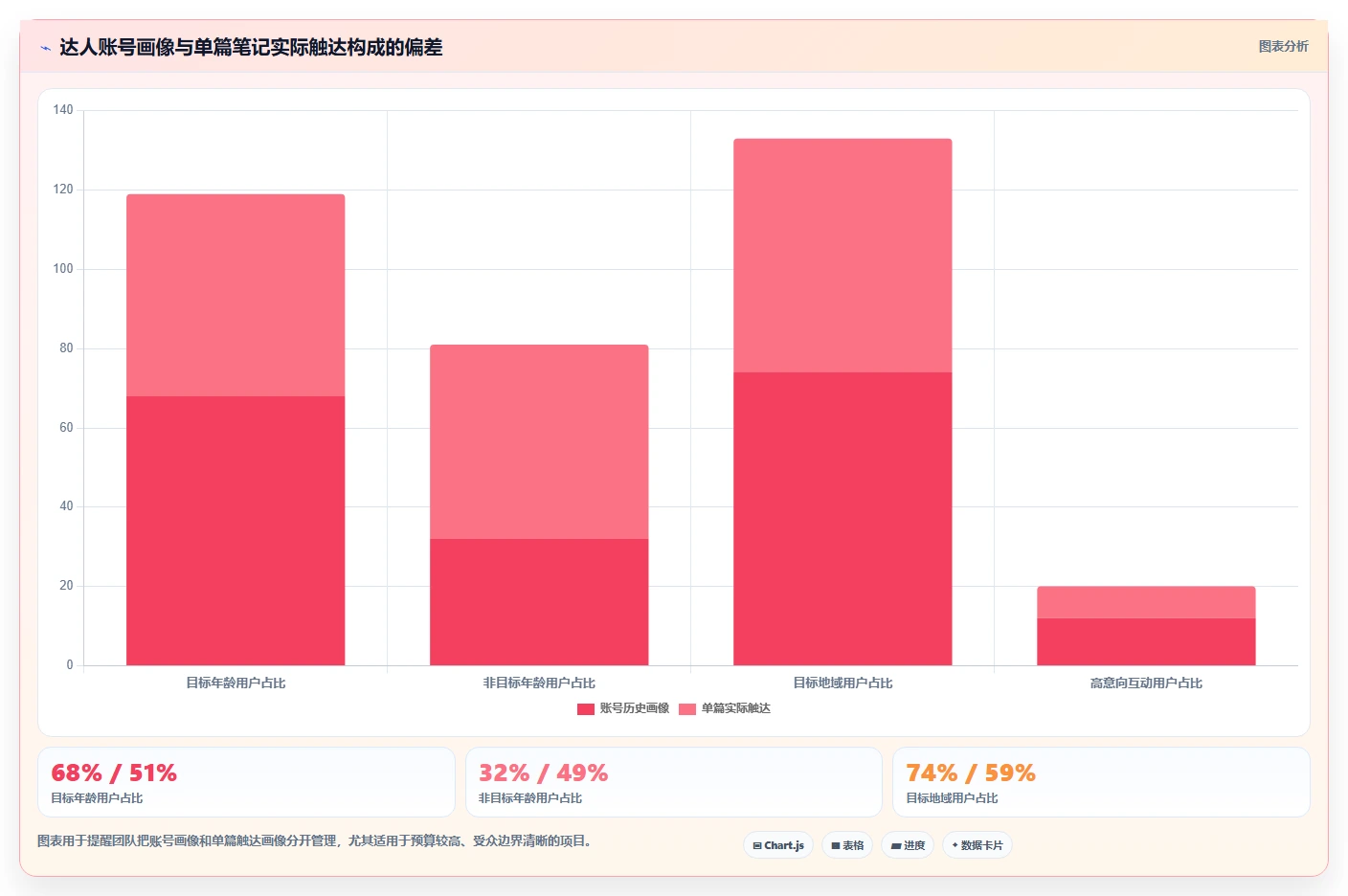Click the star icon inside 数据卡片 chip
Screen dimensions: 1348x896
click(x=955, y=845)
